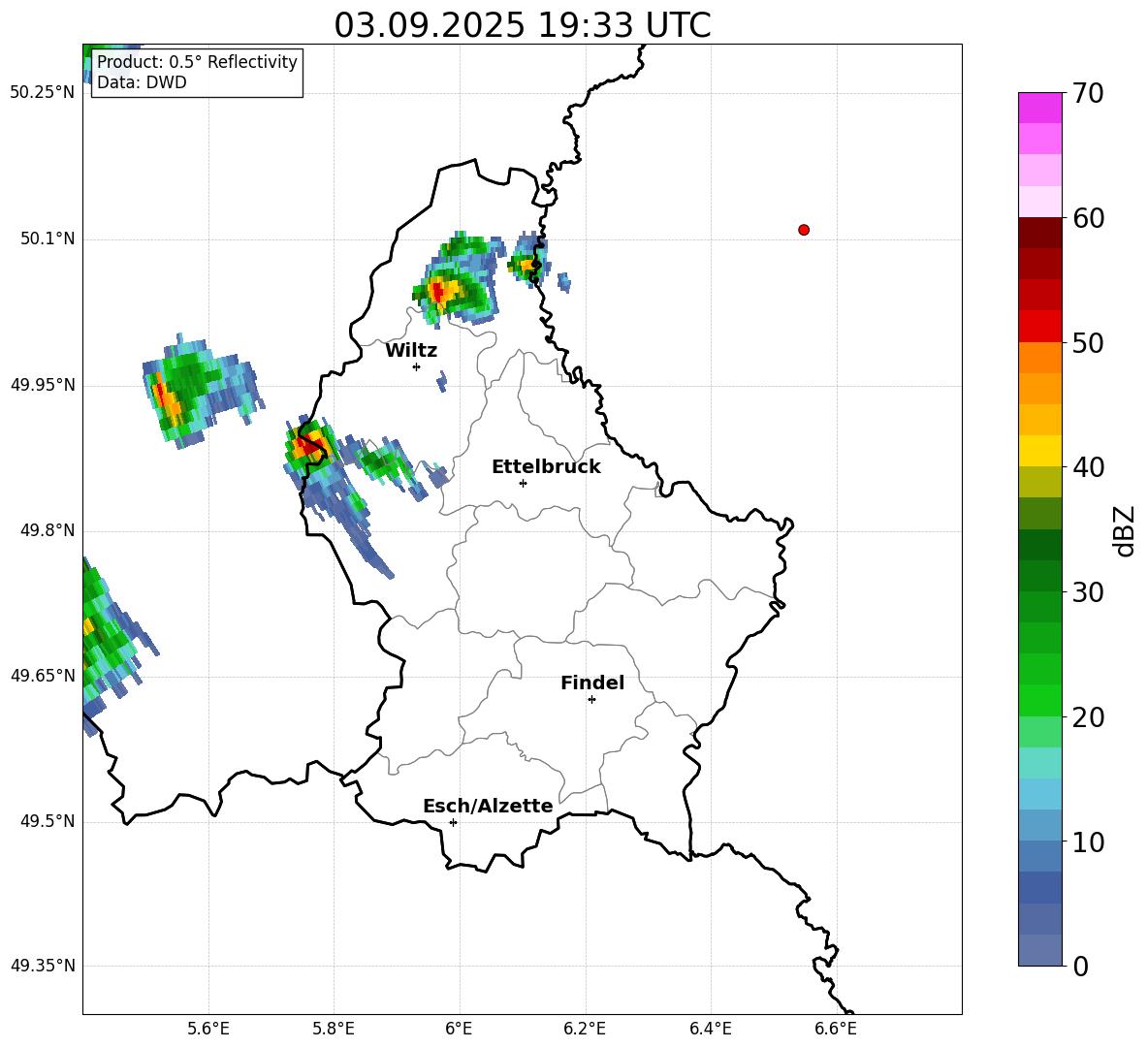Click the 'Data: DWD' legend text

(142, 82)
